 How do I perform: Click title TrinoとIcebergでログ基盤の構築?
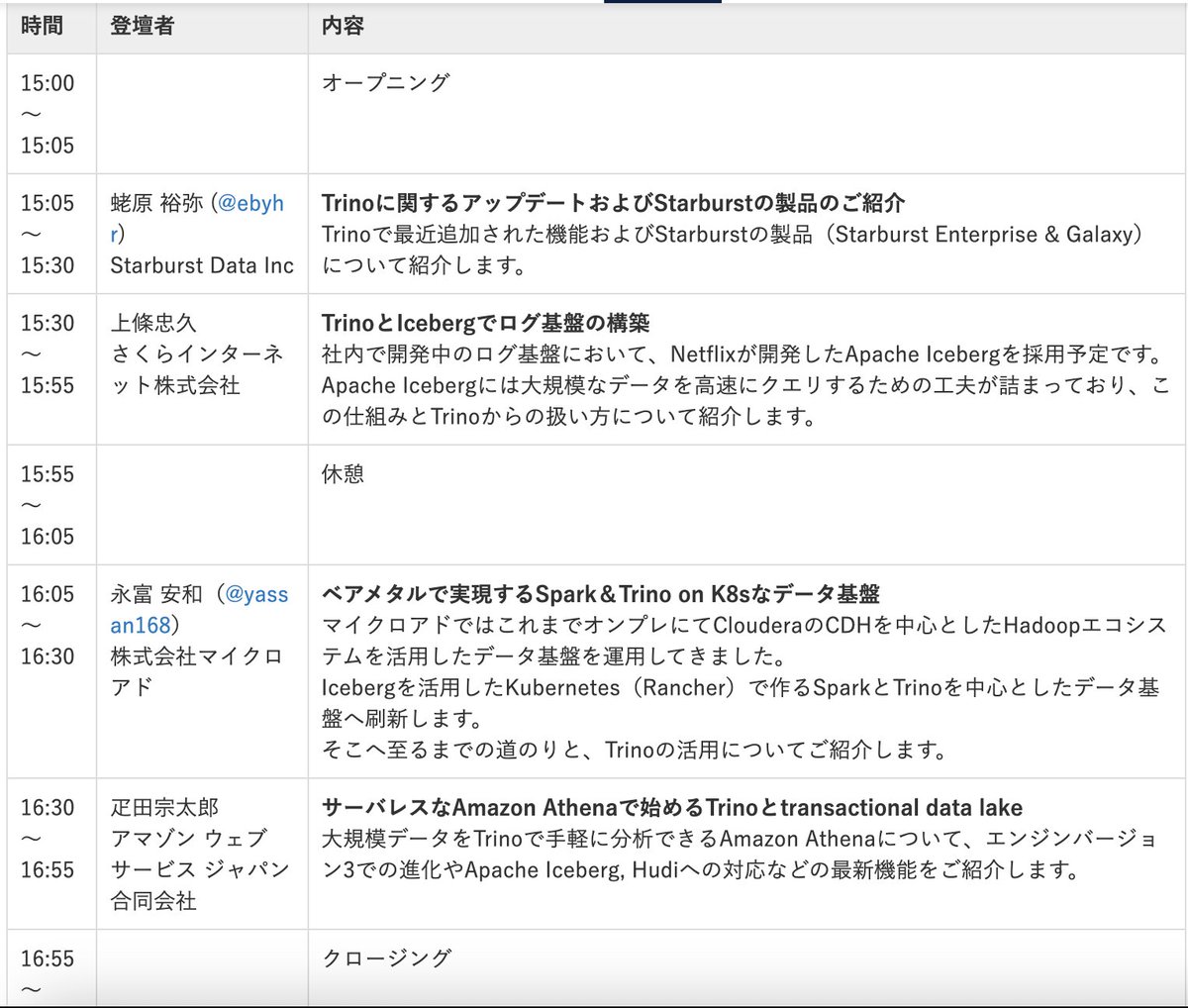click(485, 323)
